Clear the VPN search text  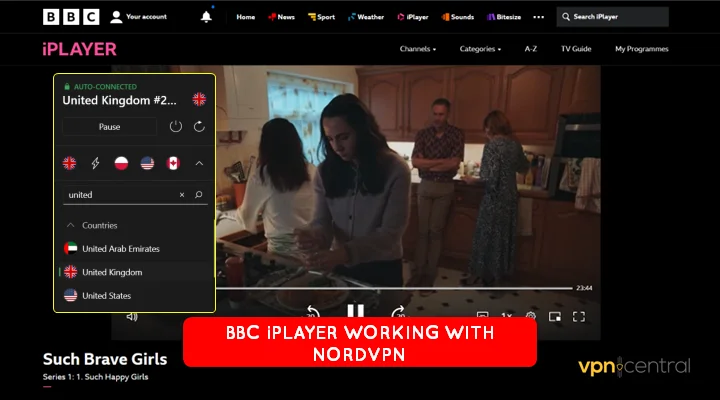pyautogui.click(x=182, y=195)
